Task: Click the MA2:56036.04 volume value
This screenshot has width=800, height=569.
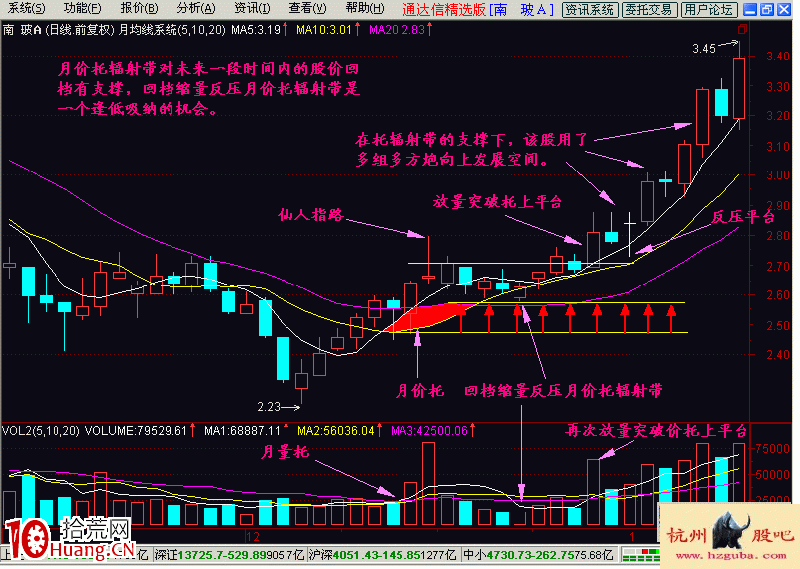Action: (x=336, y=431)
